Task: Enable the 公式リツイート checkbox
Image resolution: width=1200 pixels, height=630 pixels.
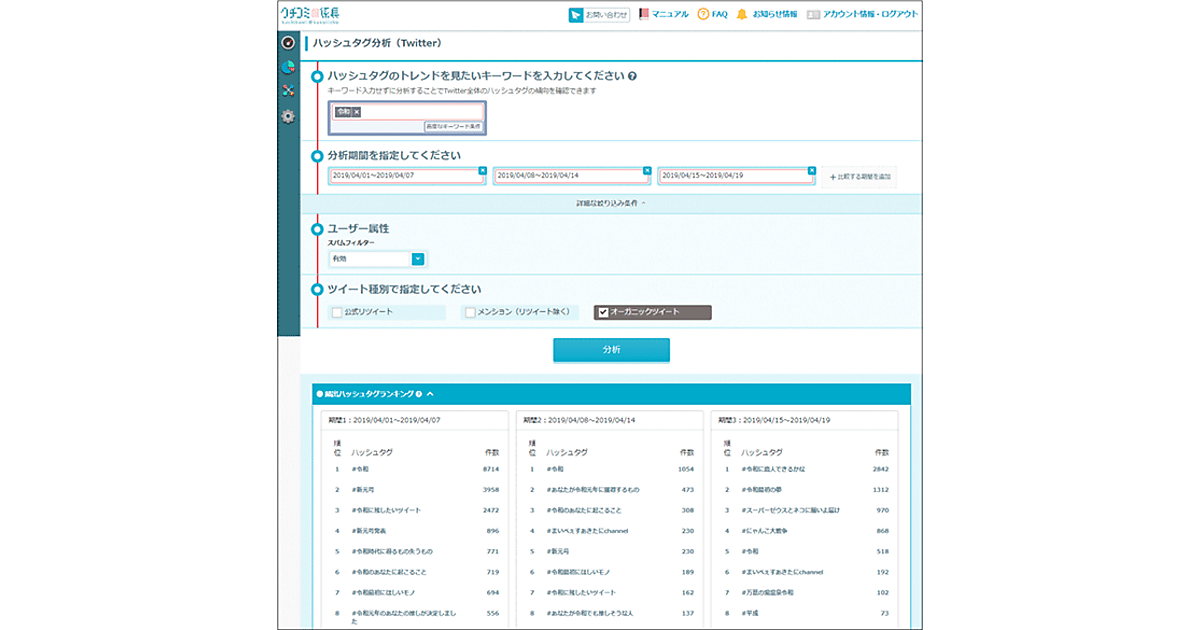Action: click(x=337, y=312)
